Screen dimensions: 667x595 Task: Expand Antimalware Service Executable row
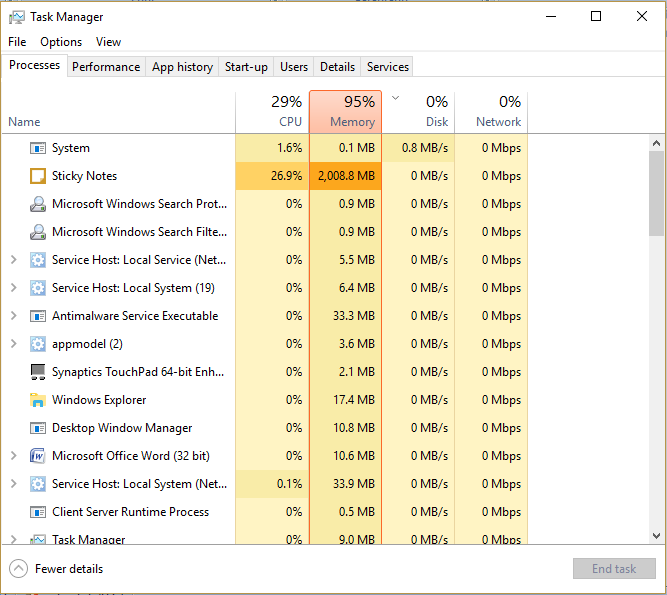[x=14, y=316]
